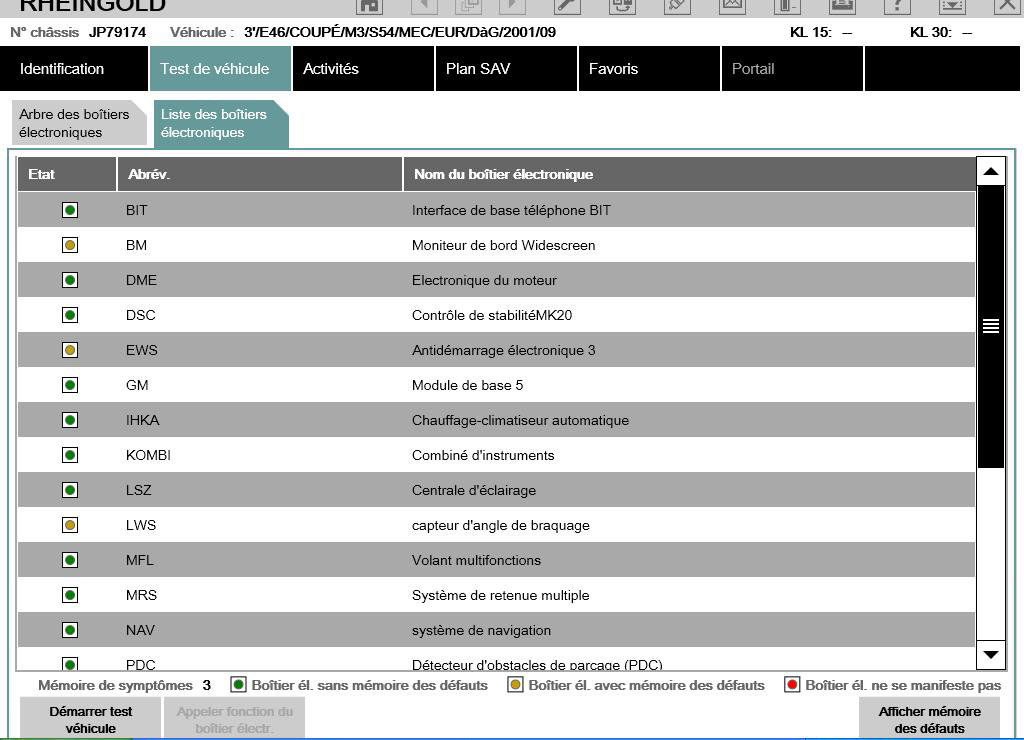This screenshot has width=1024, height=740.
Task: Select 'Contrôle de stabilitéMK20' row
Action: (496, 315)
